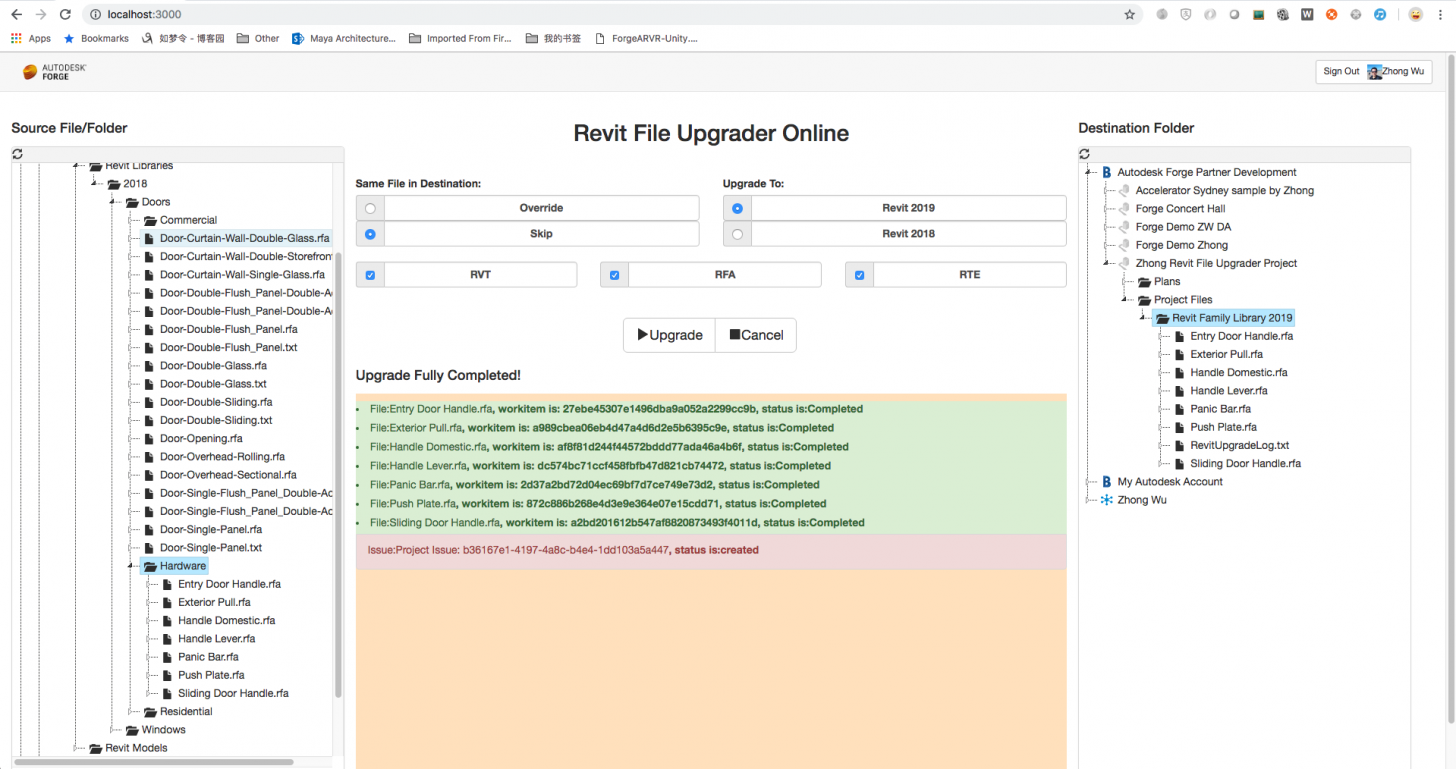
Task: Click the Residential folder icon
Action: [150, 712]
